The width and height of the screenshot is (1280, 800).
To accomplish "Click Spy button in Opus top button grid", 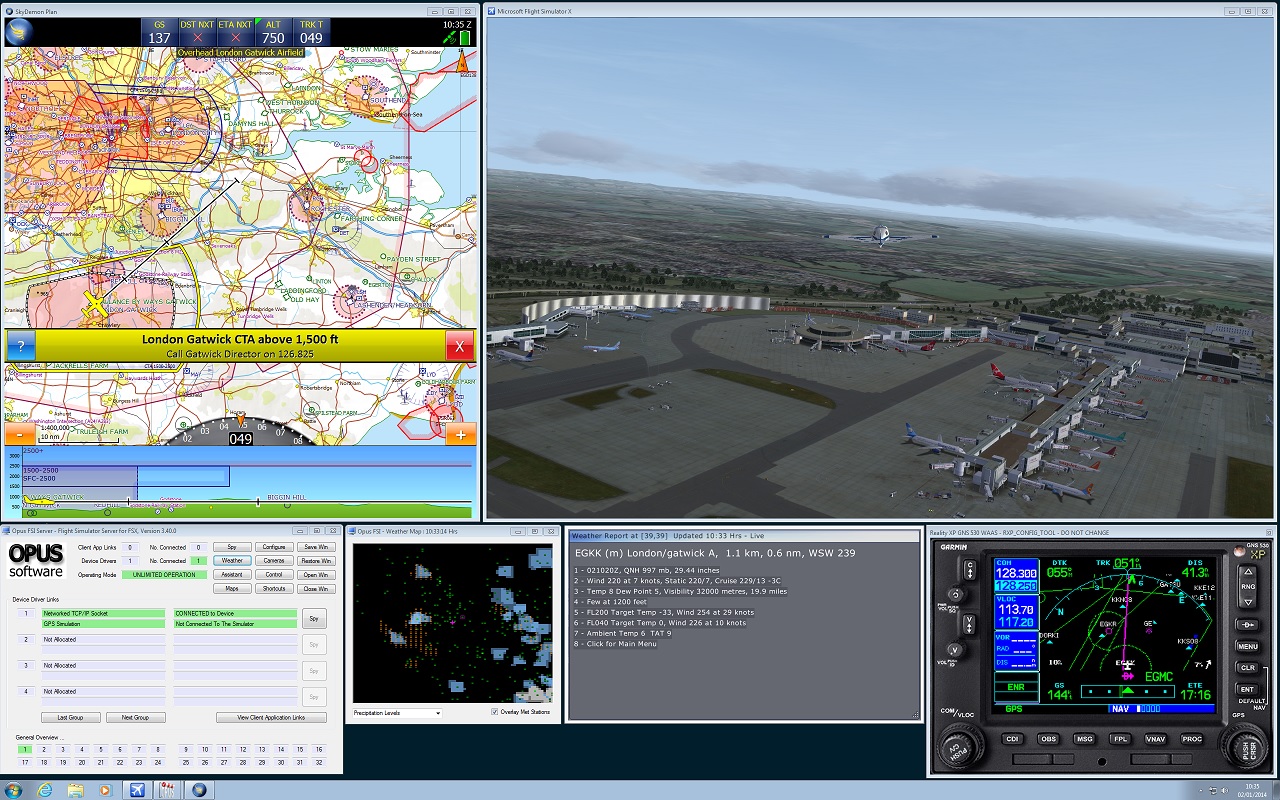I will 232,547.
